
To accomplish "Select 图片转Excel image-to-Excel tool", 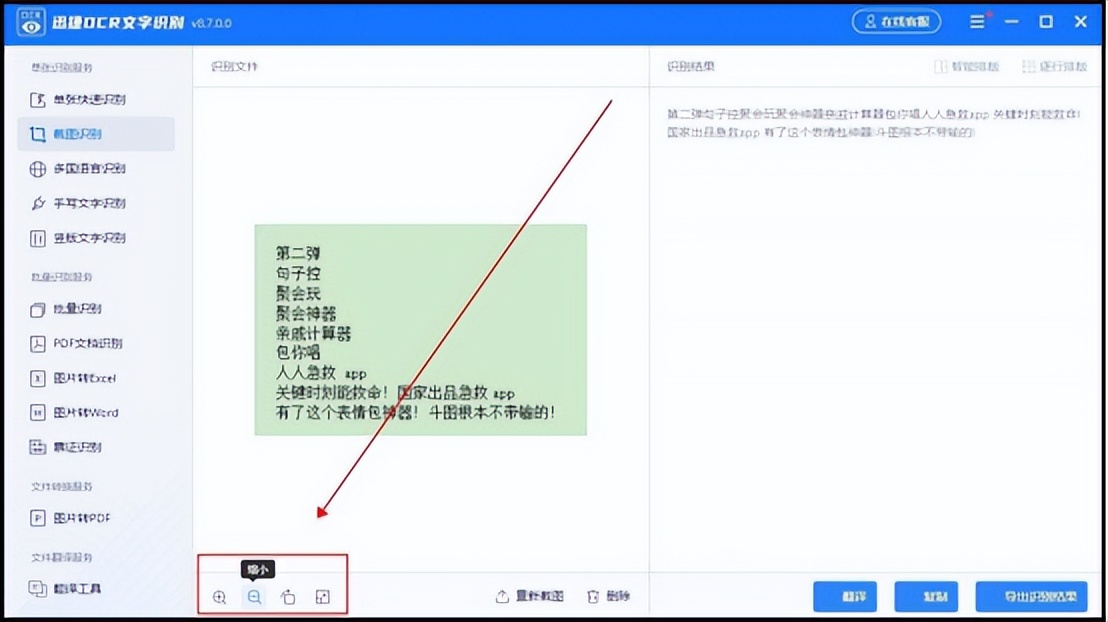I will click(x=88, y=378).
